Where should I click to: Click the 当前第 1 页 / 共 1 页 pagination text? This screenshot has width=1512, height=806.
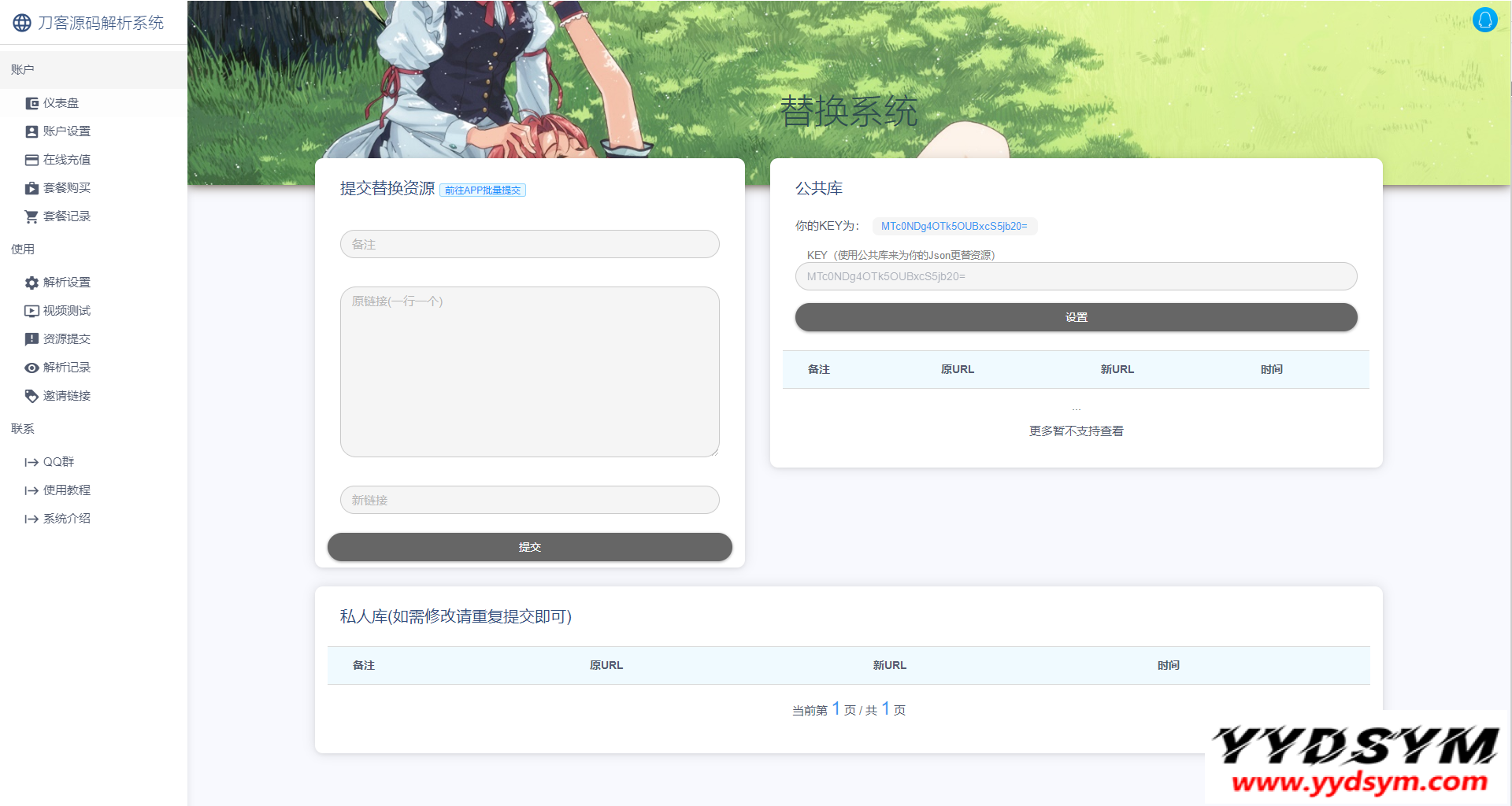point(849,709)
